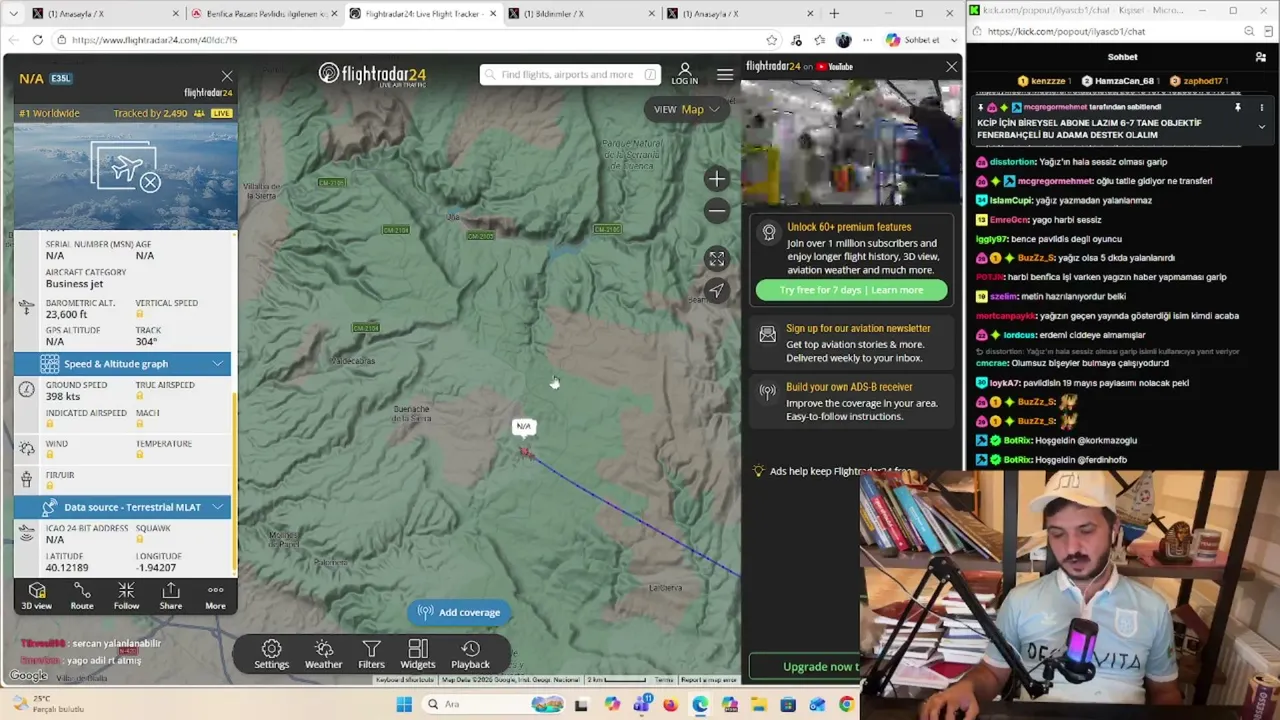Follow the selected aircraft
Viewport: 1280px width, 720px height.
[x=126, y=596]
